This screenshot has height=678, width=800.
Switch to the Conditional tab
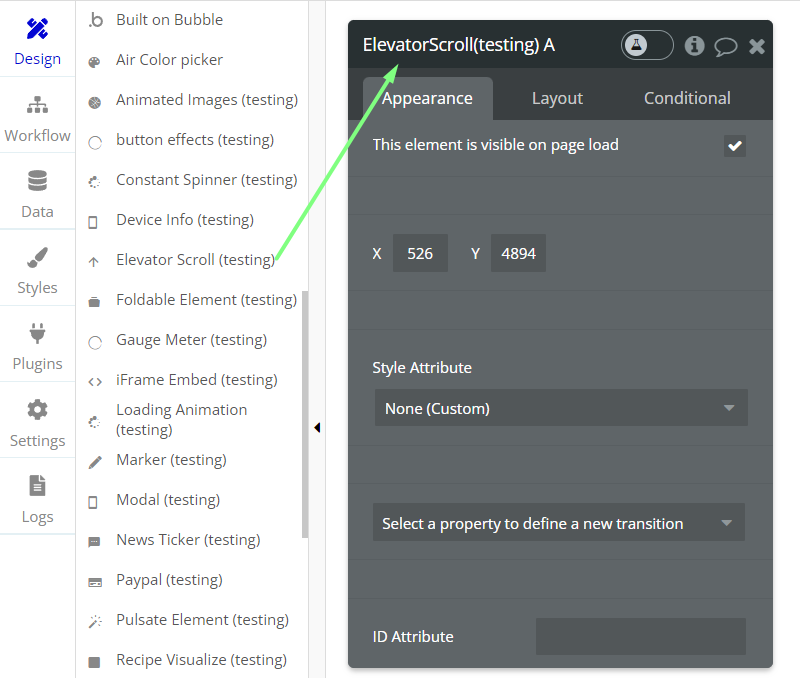tap(687, 98)
